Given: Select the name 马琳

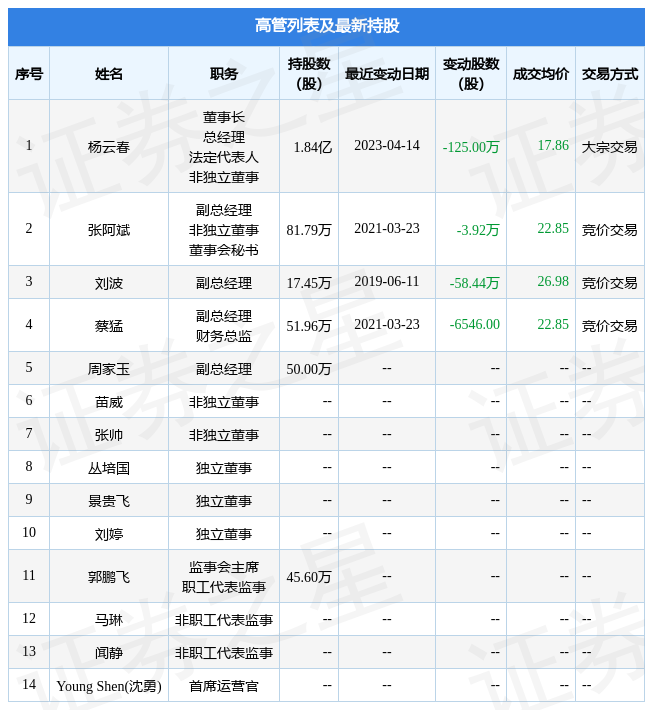Looking at the screenshot, I should coord(109,619).
